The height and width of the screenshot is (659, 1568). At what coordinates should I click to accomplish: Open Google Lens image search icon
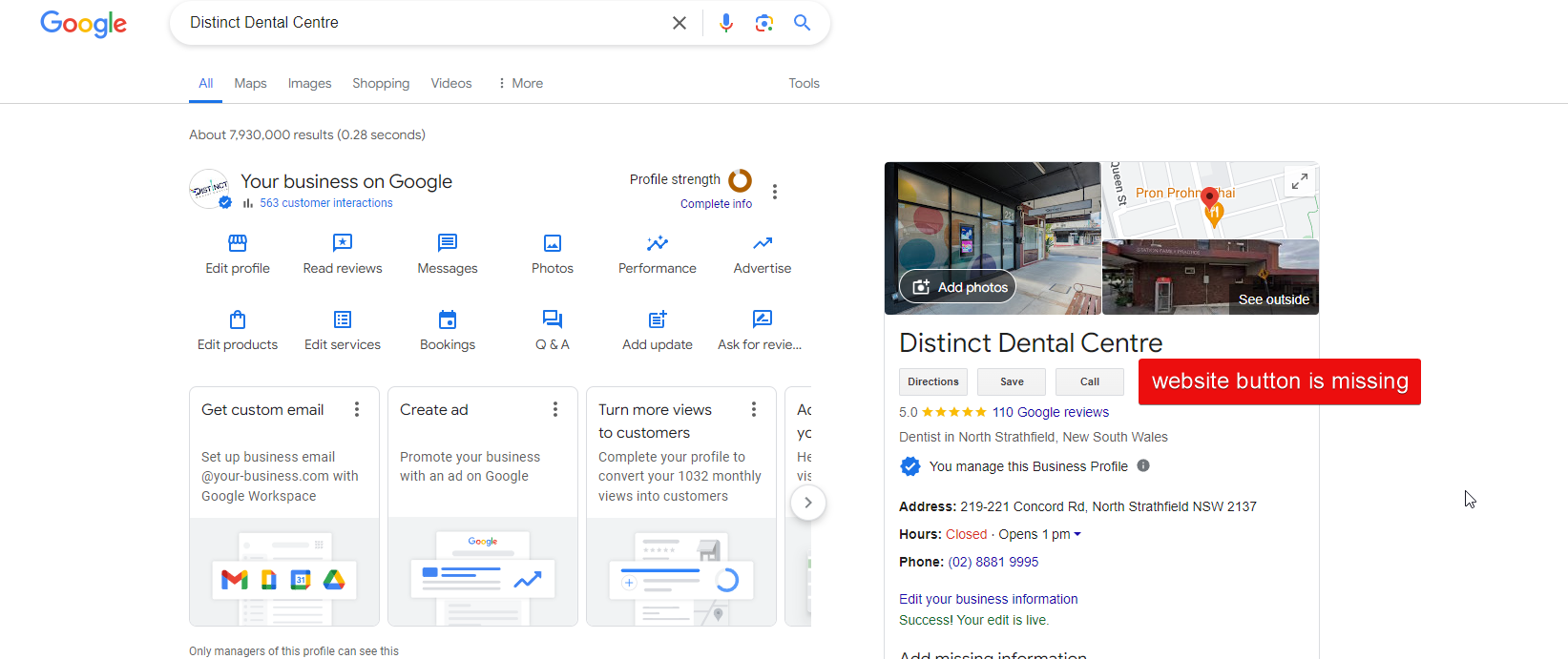[763, 23]
